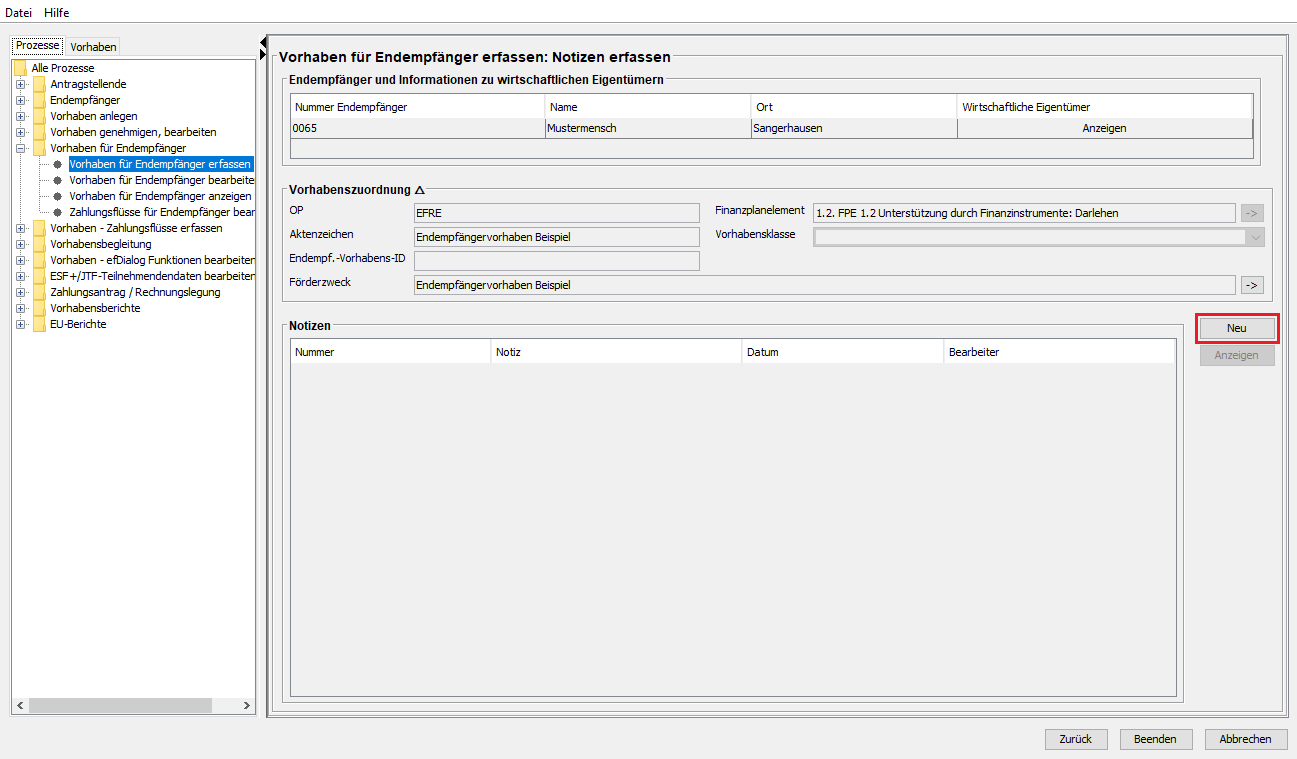Open the Datei menu
The height and width of the screenshot is (759, 1297).
[x=19, y=12]
